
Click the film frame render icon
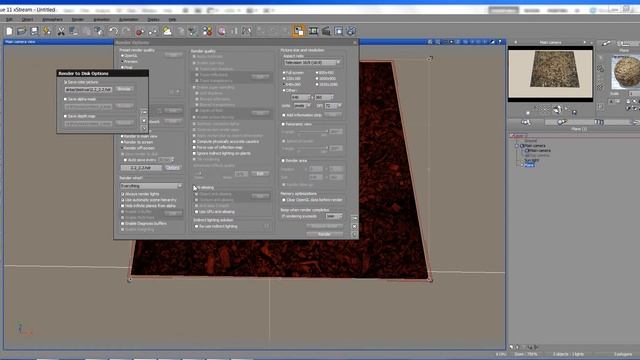click(x=313, y=31)
